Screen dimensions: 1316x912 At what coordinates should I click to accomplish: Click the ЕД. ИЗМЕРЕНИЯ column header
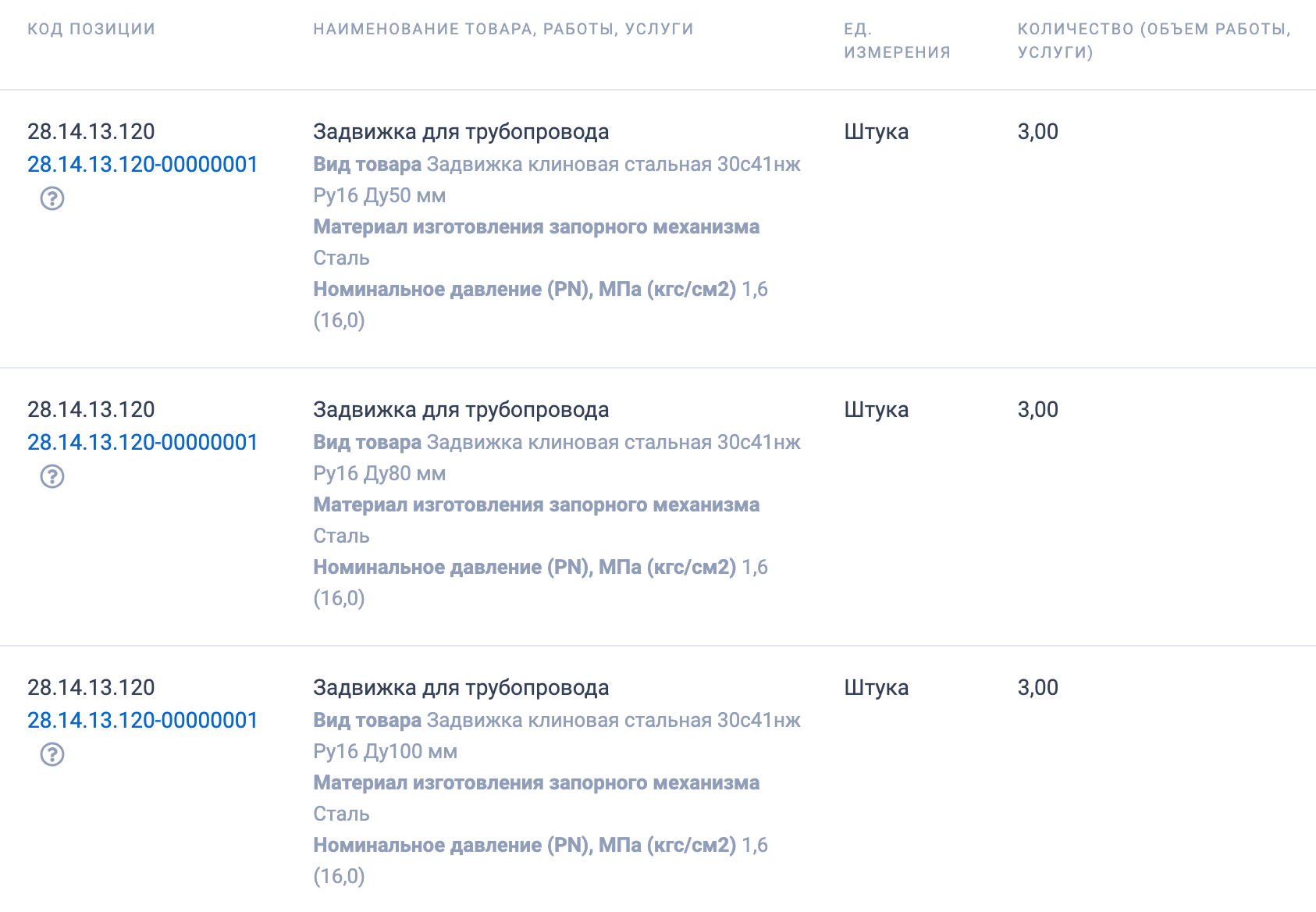(896, 41)
